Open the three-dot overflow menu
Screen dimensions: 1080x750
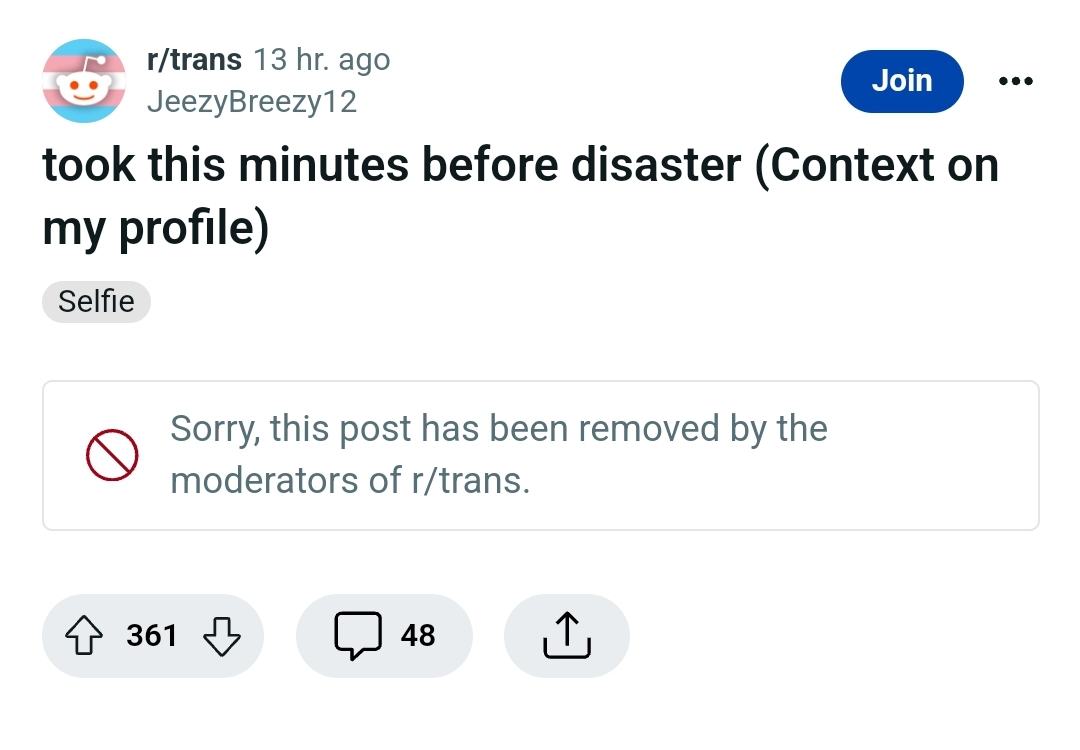pyautogui.click(x=1015, y=81)
